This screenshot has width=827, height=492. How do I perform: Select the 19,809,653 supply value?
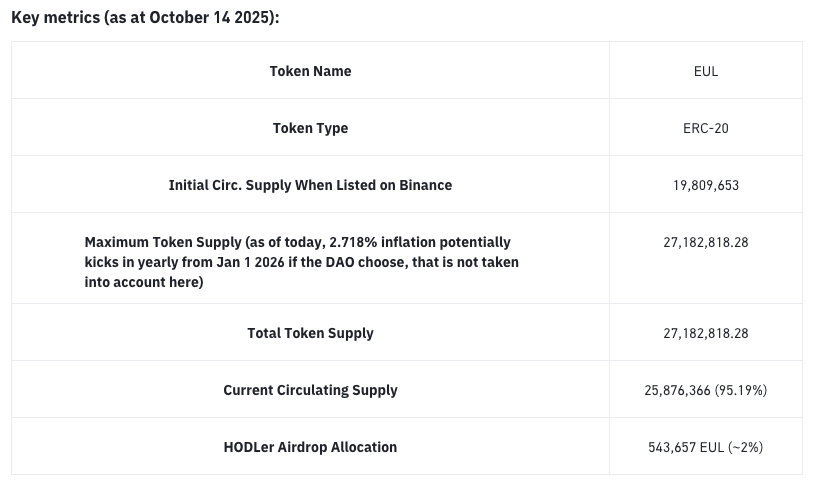coord(705,185)
